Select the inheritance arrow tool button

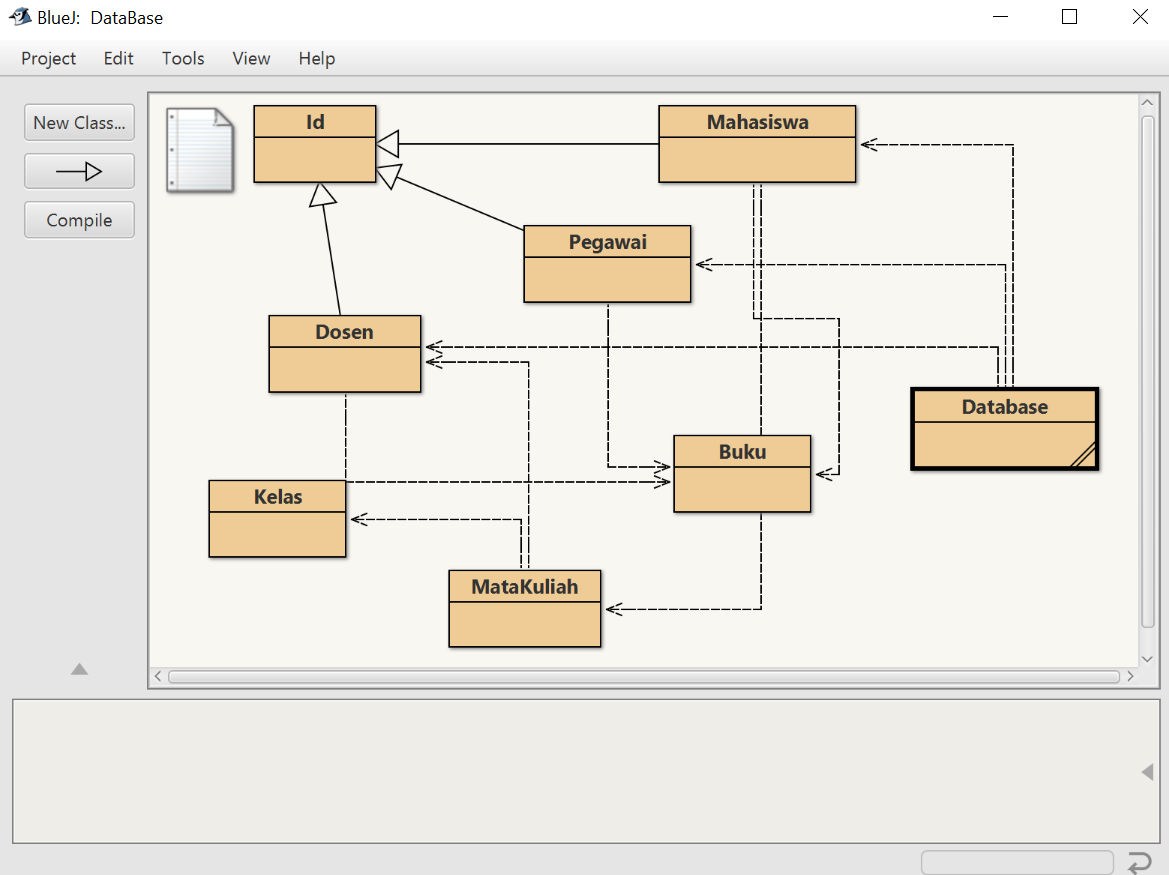[x=79, y=171]
